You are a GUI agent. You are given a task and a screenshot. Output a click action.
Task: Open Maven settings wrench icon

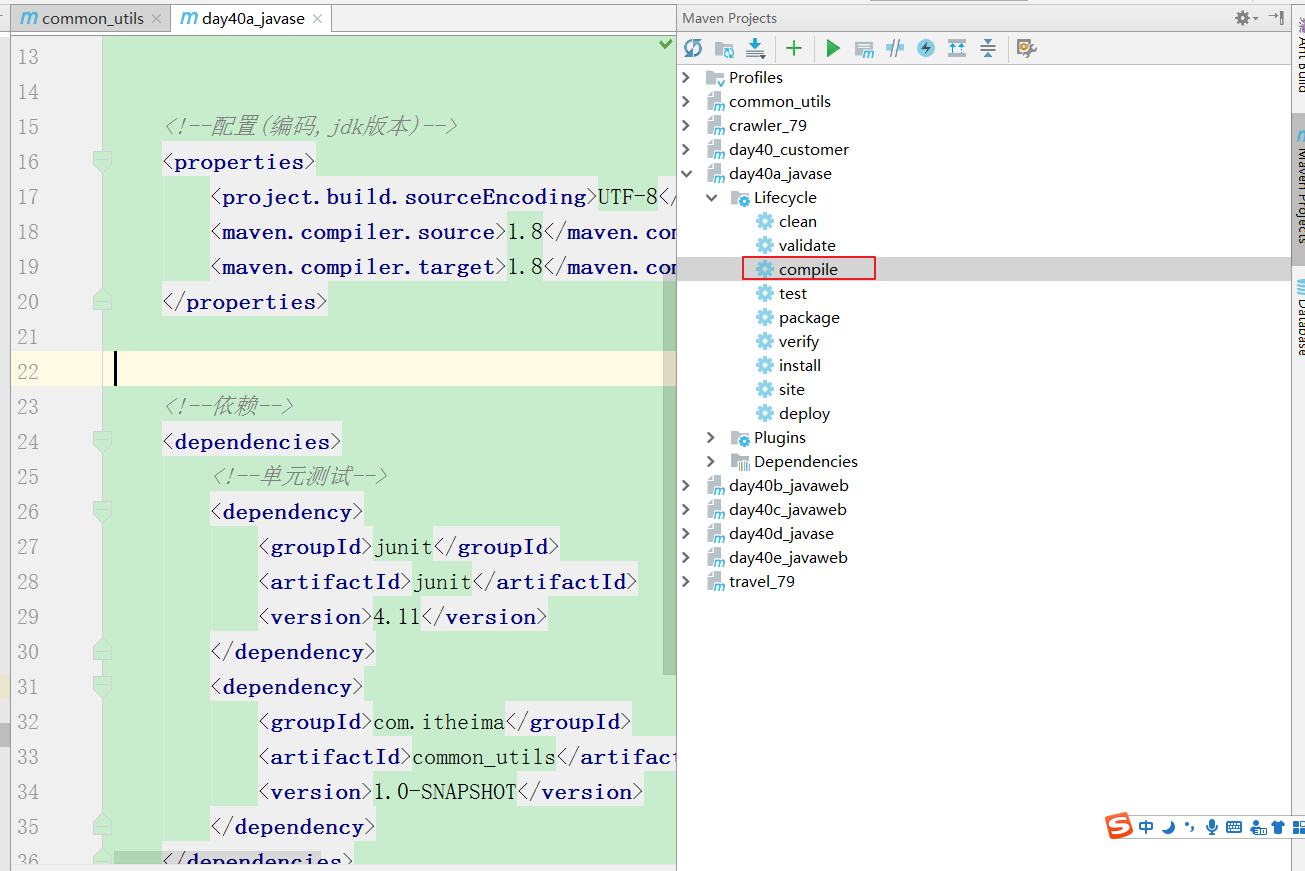(x=1026, y=48)
